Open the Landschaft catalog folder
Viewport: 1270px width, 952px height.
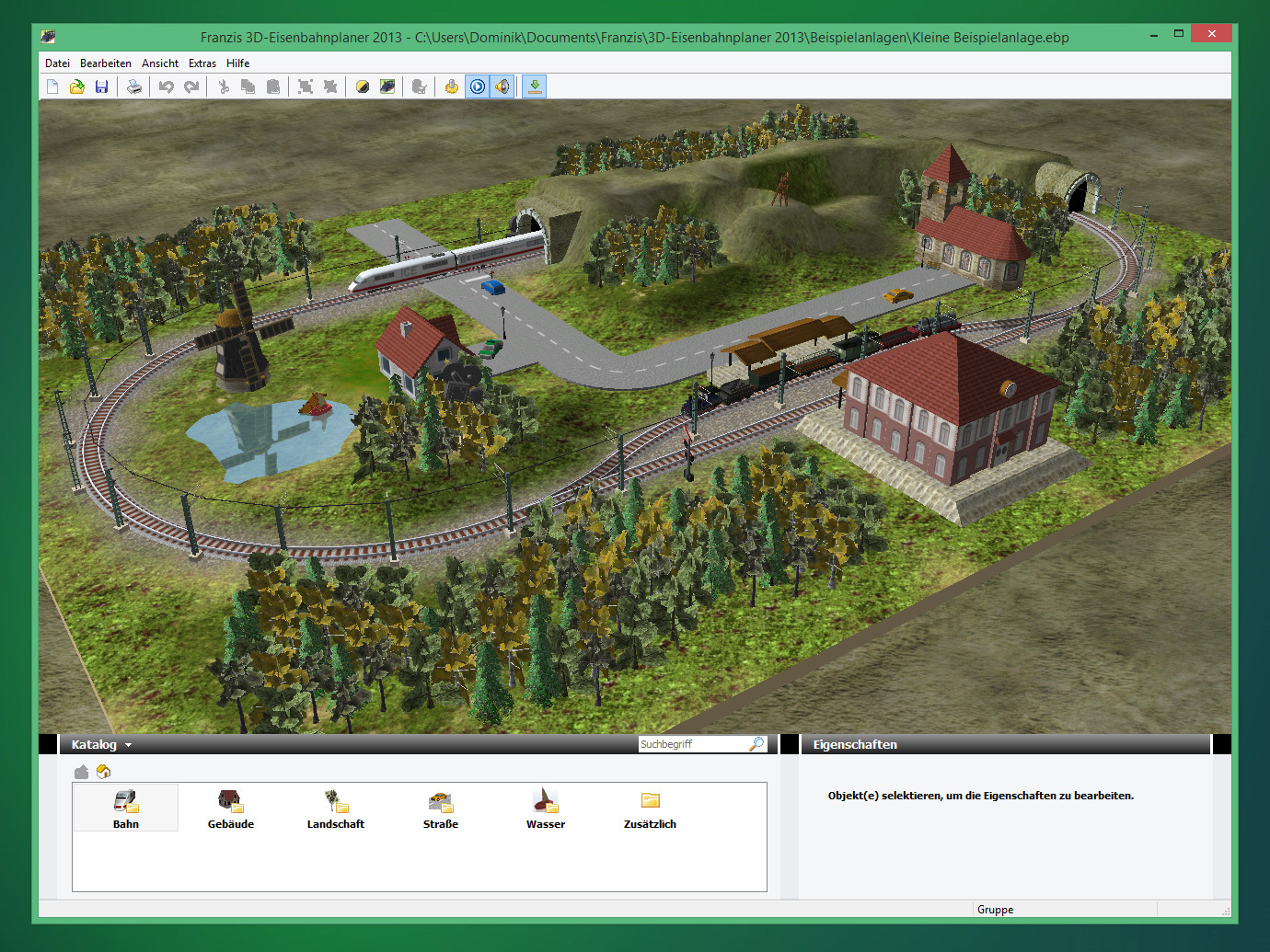(335, 808)
